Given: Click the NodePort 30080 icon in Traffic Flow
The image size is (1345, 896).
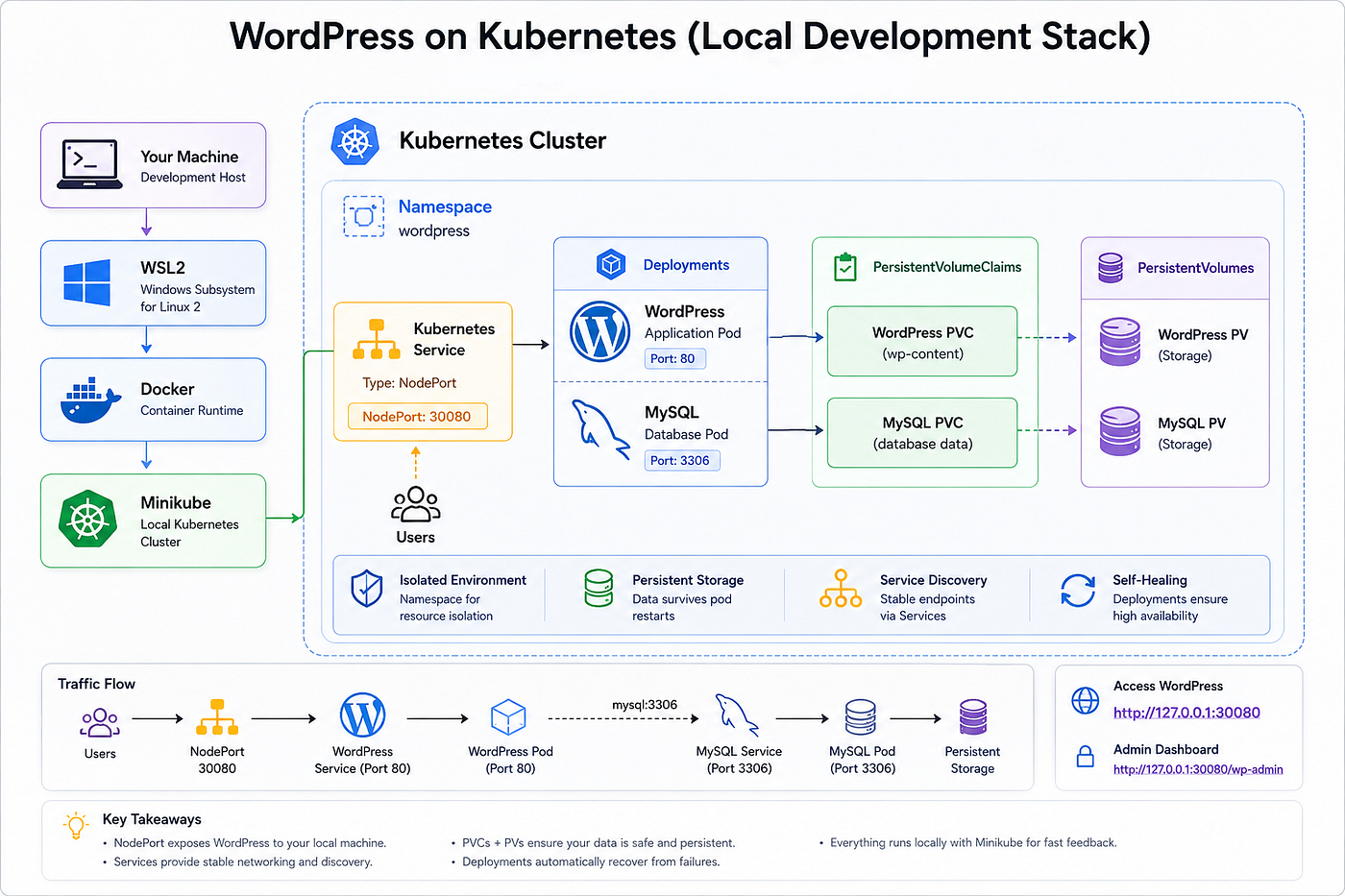Looking at the screenshot, I should [217, 718].
